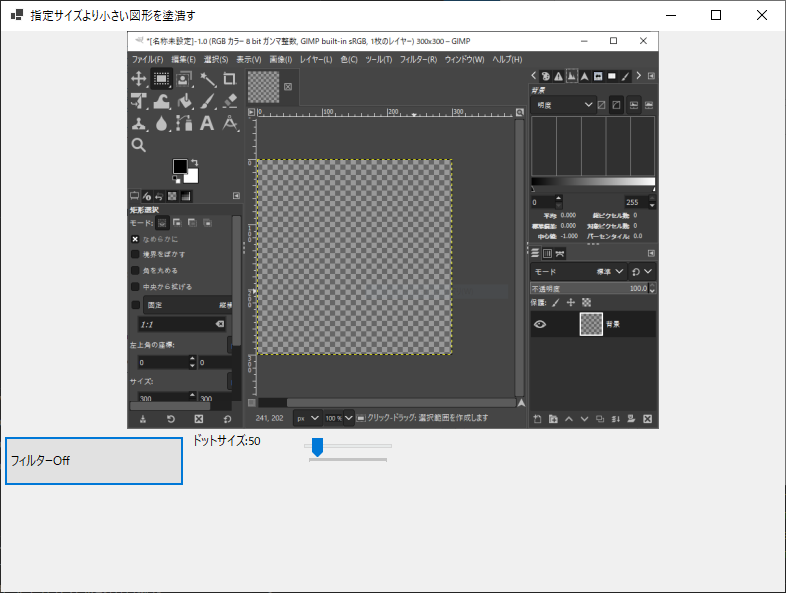The height and width of the screenshot is (593, 786).
Task: Open the ファイル(F) menu
Action: (x=147, y=59)
